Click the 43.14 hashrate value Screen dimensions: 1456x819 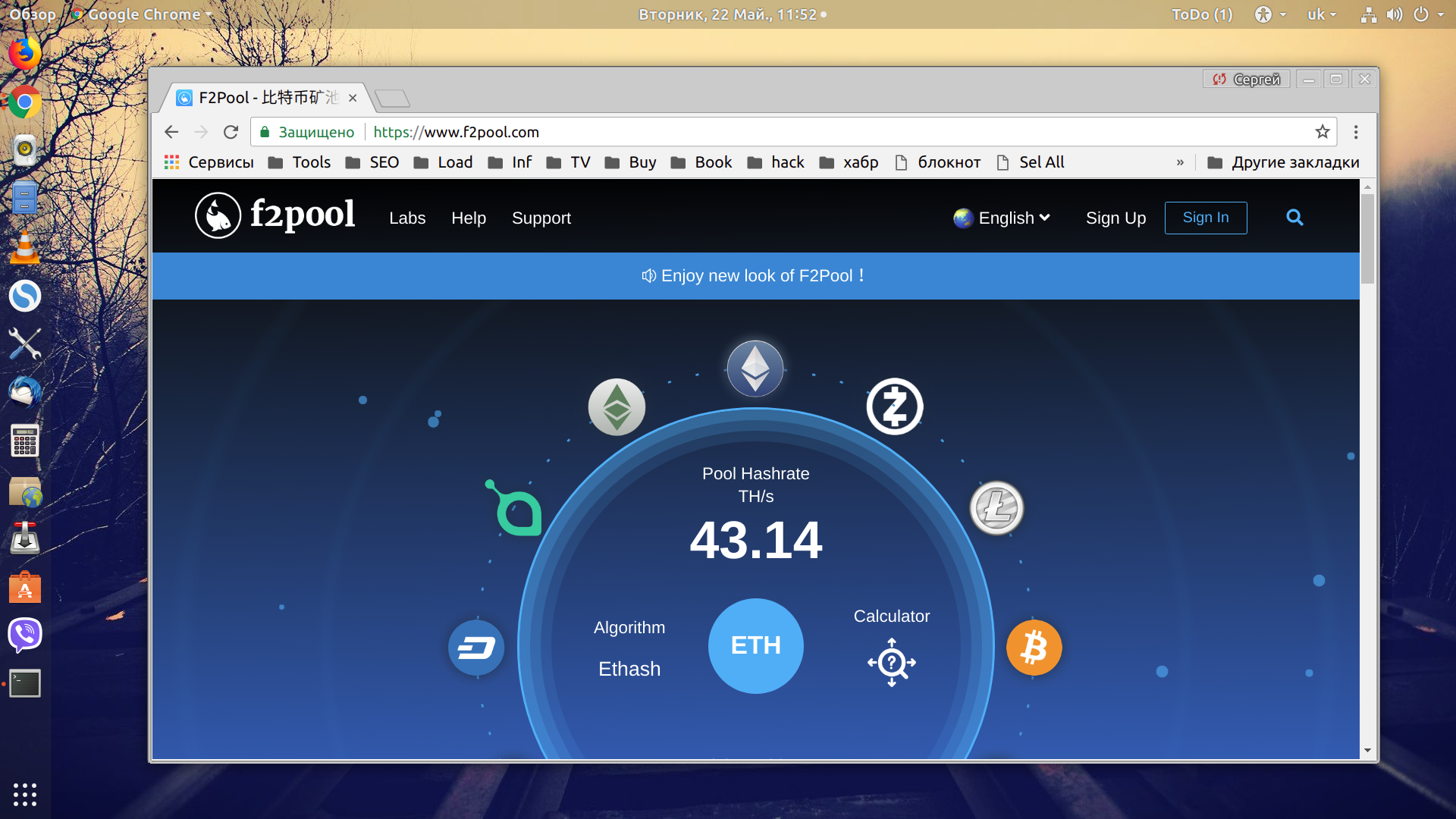point(755,541)
